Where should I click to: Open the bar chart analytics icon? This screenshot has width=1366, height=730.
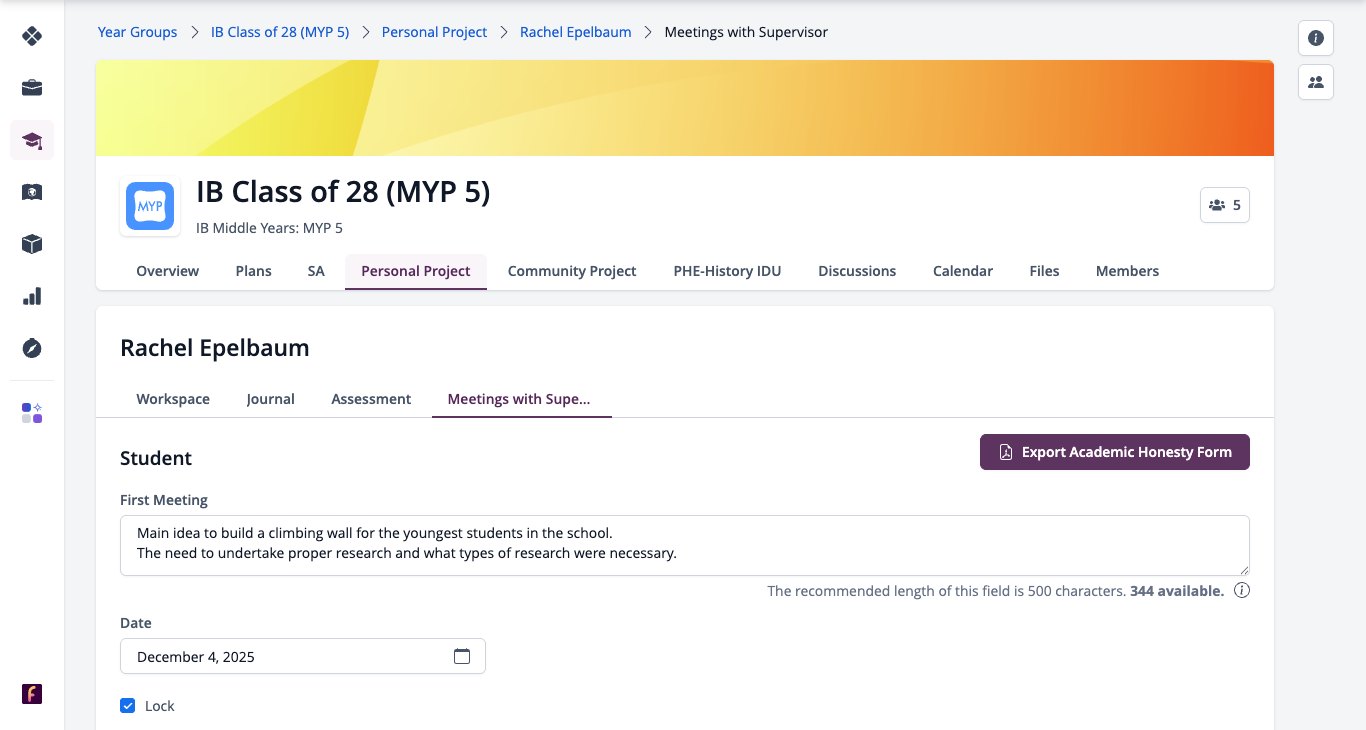coord(32,296)
